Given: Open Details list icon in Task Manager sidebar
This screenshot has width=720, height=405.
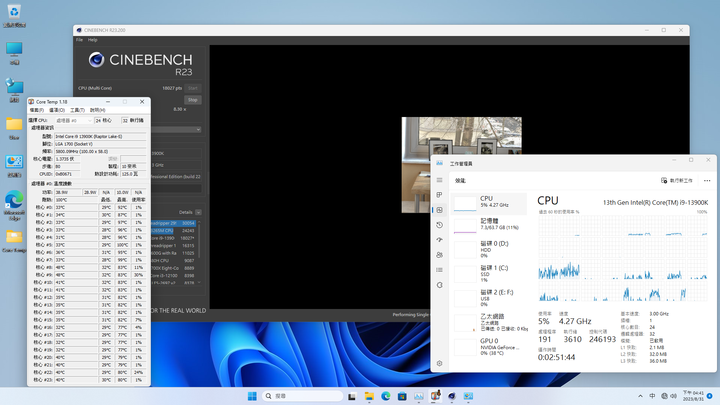Looking at the screenshot, I should pos(439,270).
